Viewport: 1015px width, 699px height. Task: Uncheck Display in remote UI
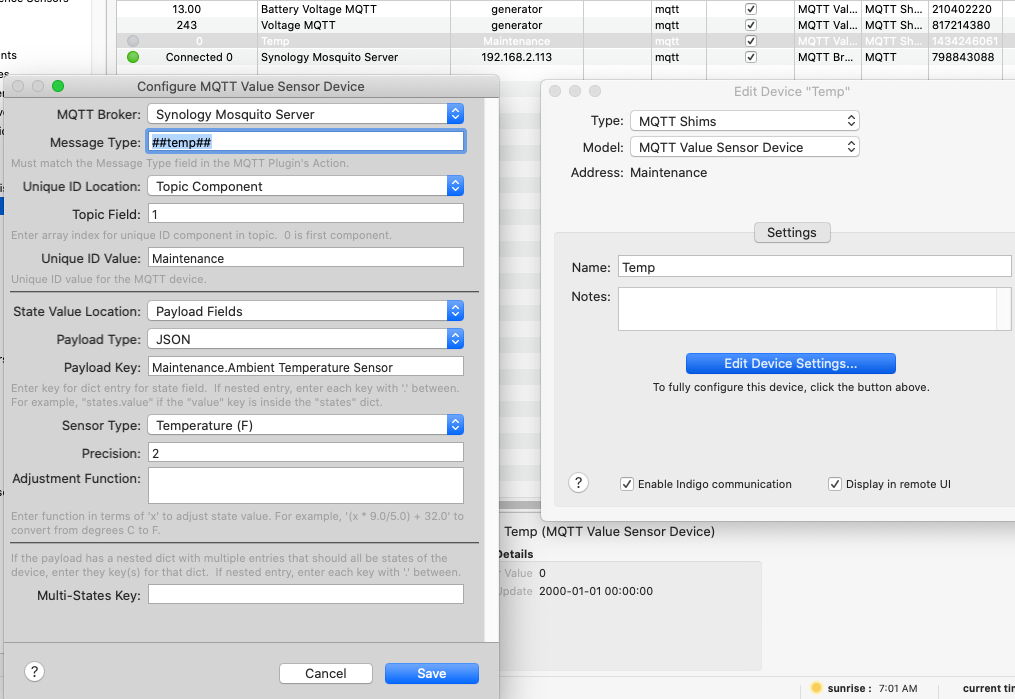[x=835, y=484]
